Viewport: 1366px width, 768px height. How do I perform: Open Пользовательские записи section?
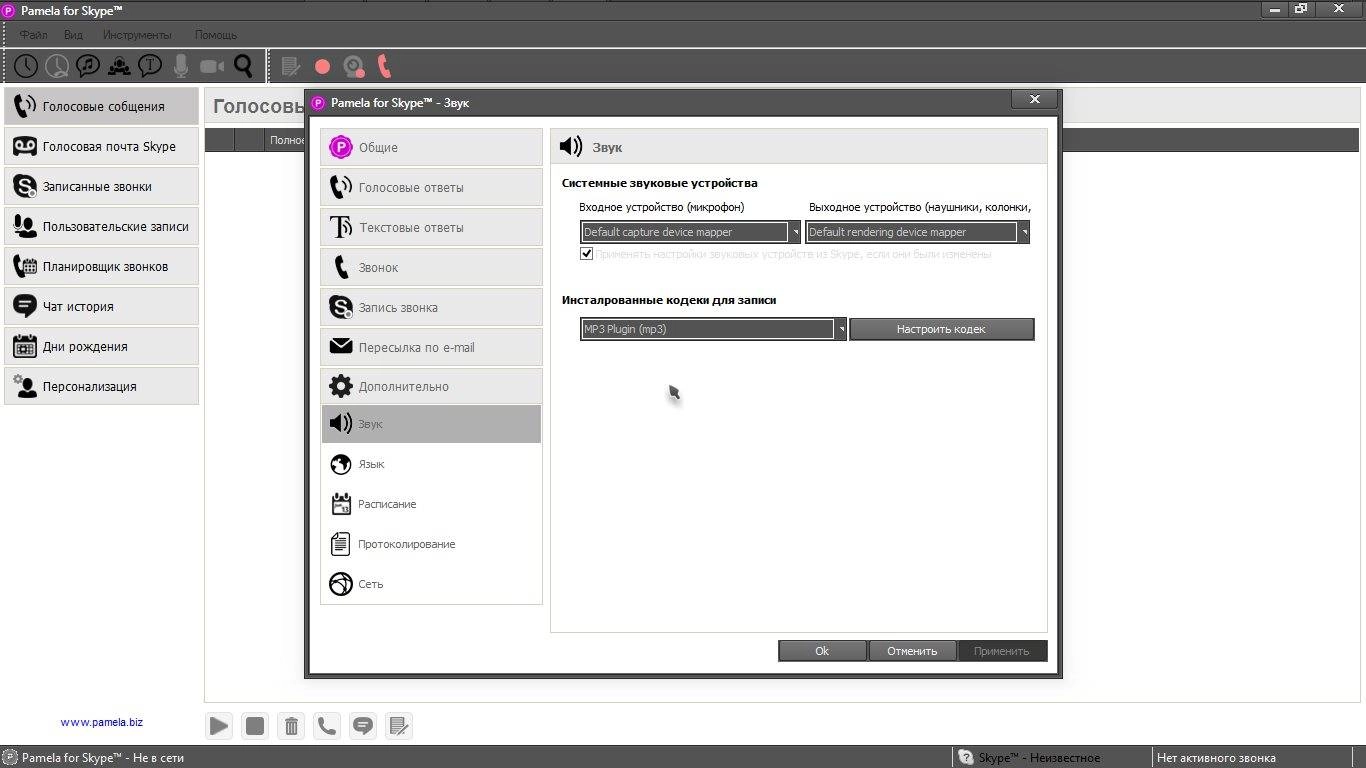[x=101, y=226]
